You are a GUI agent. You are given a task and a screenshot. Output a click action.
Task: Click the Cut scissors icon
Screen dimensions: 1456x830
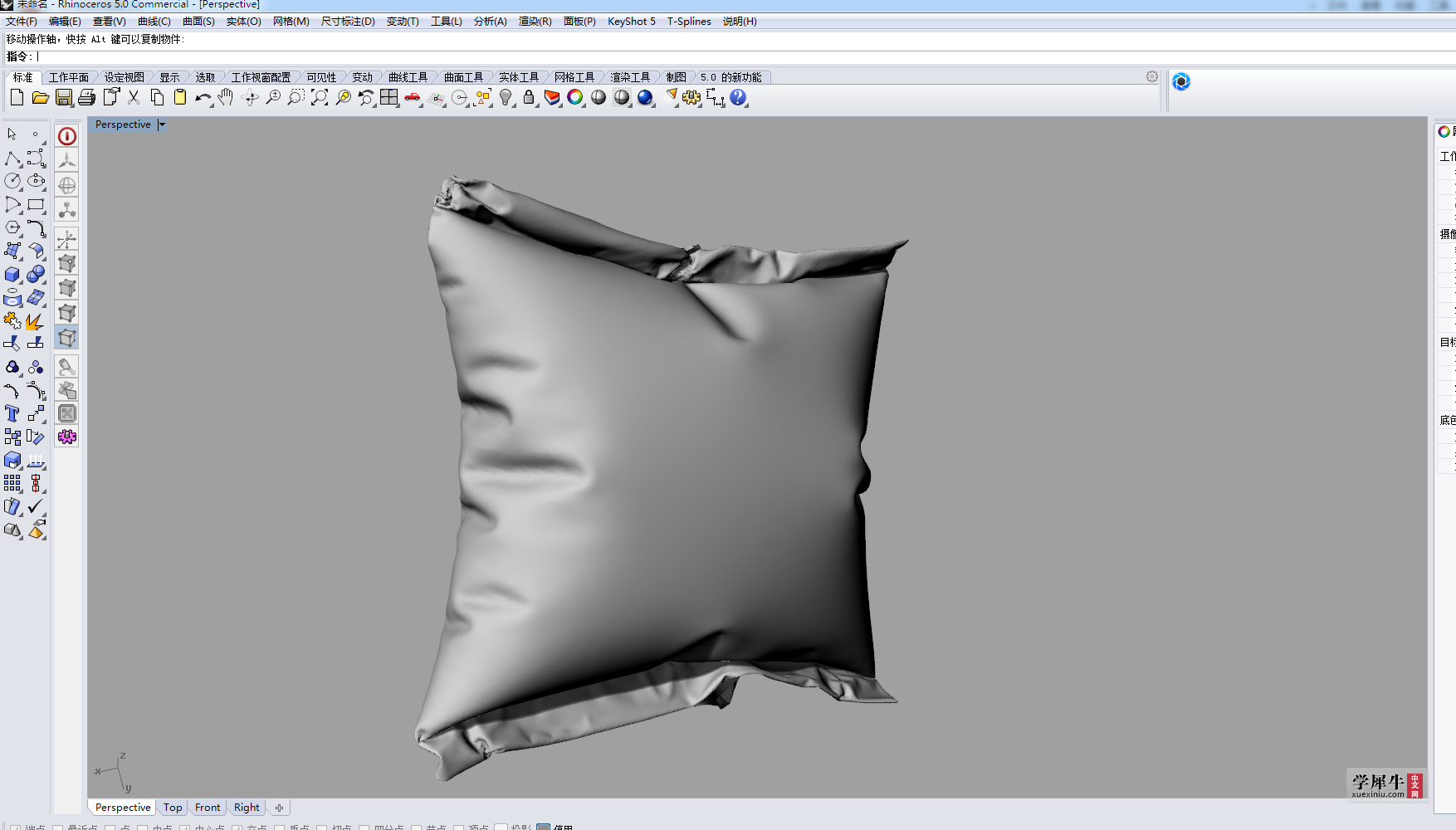(x=134, y=97)
